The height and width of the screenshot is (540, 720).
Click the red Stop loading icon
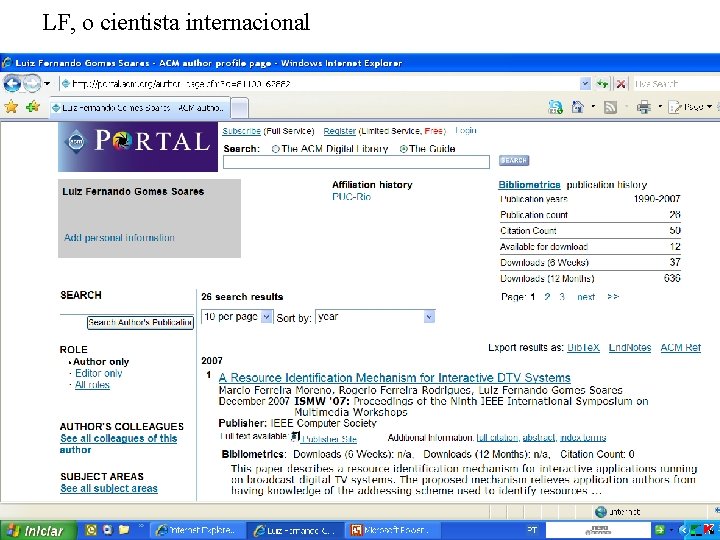pyautogui.click(x=621, y=84)
